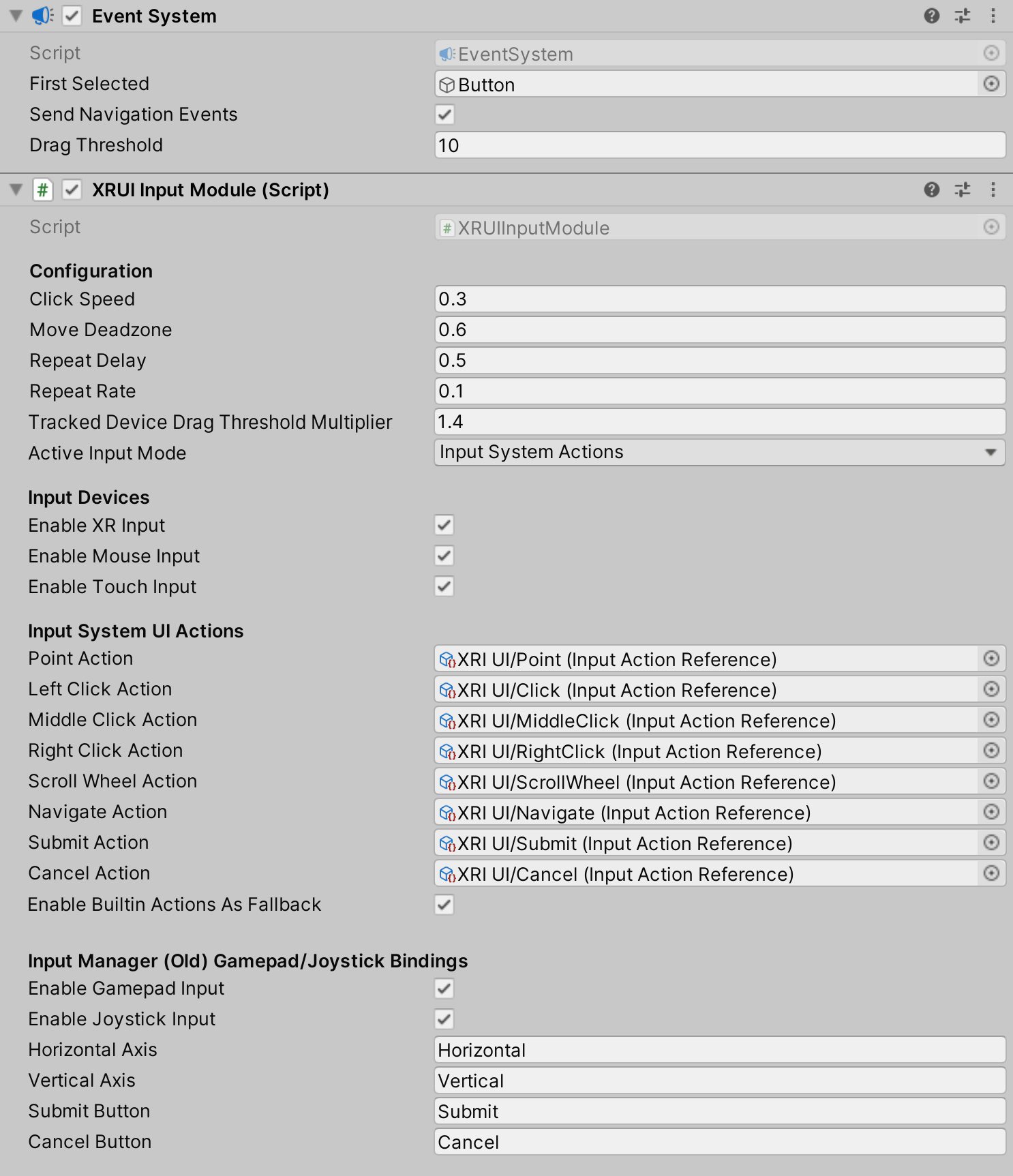The image size is (1013, 1176).
Task: Open object picker for First Selected
Action: (991, 84)
